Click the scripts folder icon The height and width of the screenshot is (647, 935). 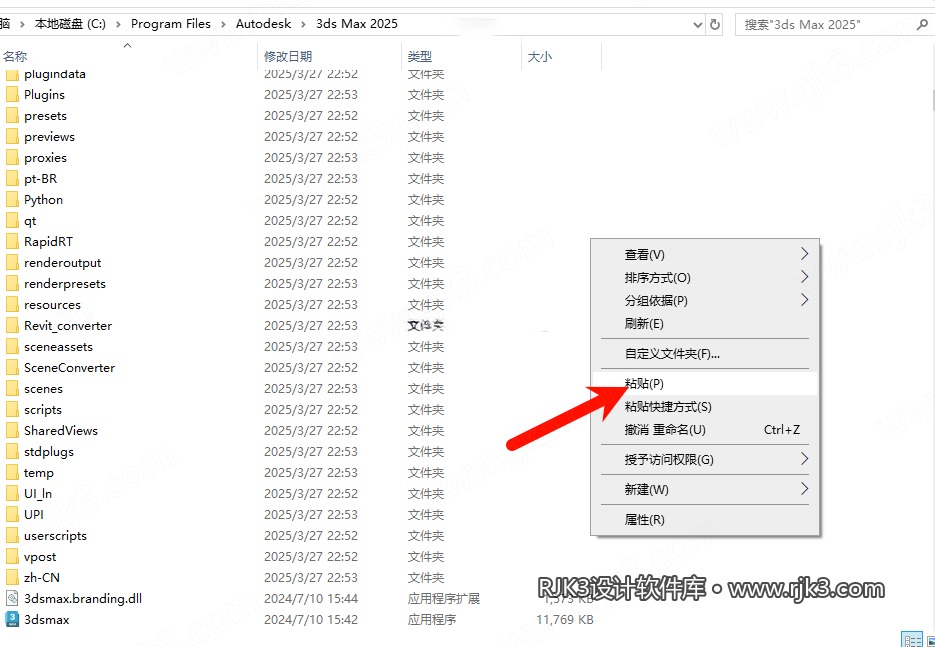coord(12,410)
